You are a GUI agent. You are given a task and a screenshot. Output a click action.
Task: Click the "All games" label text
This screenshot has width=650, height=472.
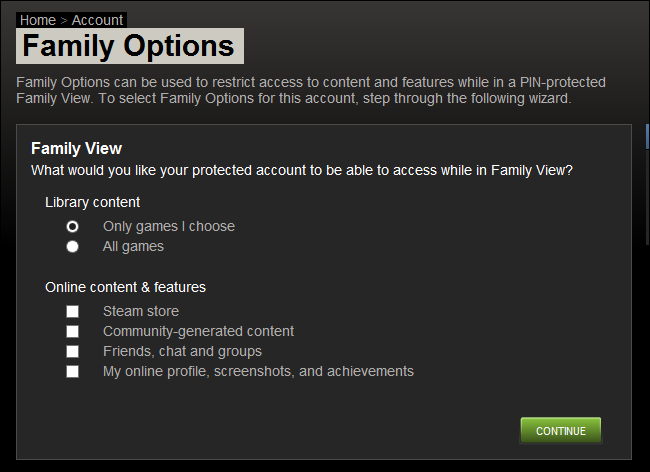point(133,246)
